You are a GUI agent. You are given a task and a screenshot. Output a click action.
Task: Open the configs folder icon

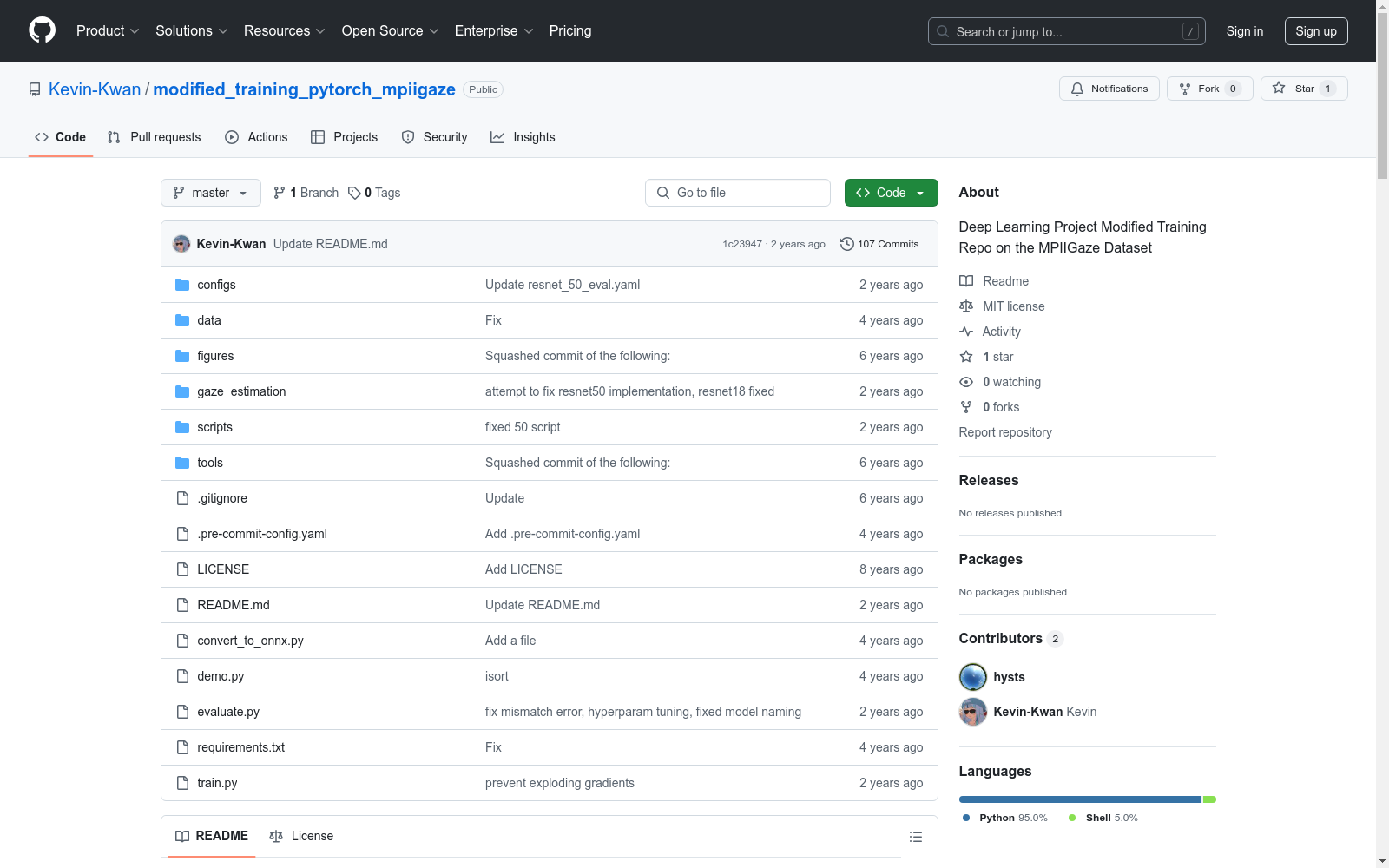tap(182, 285)
